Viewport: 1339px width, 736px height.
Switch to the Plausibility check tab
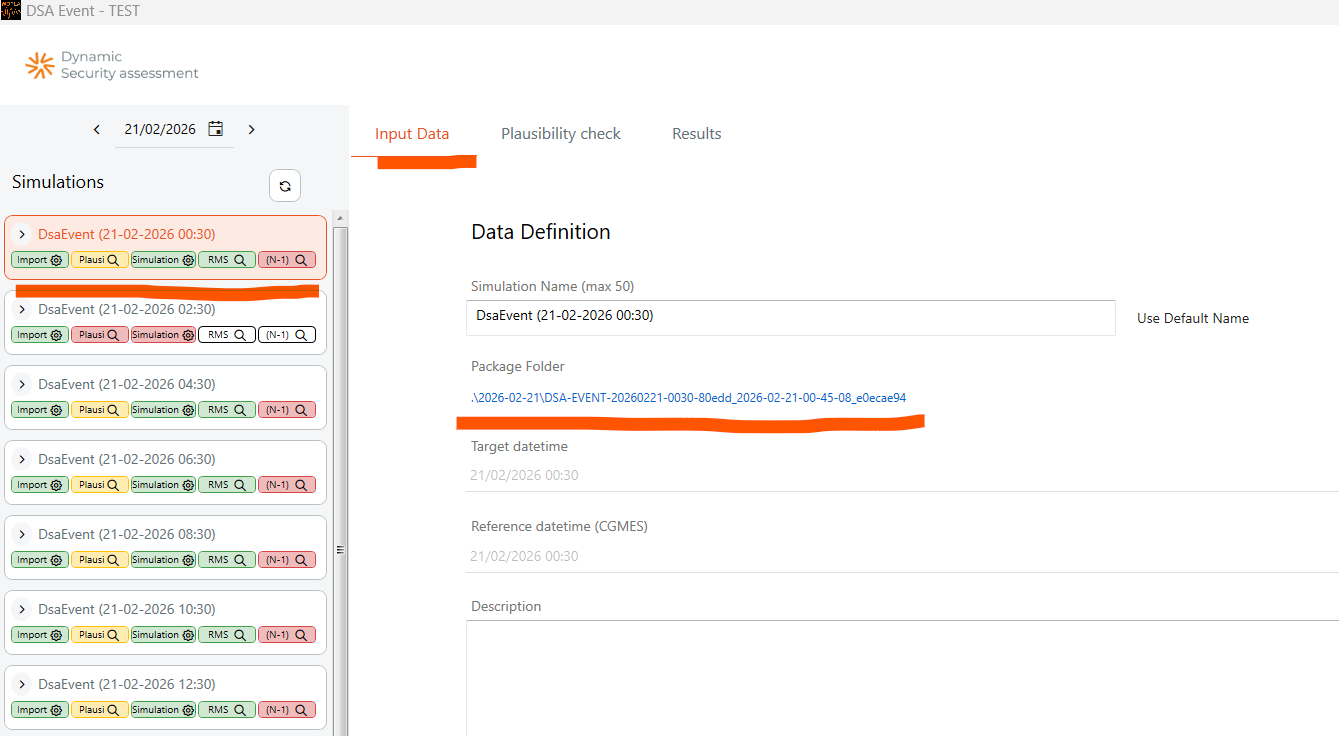click(561, 134)
